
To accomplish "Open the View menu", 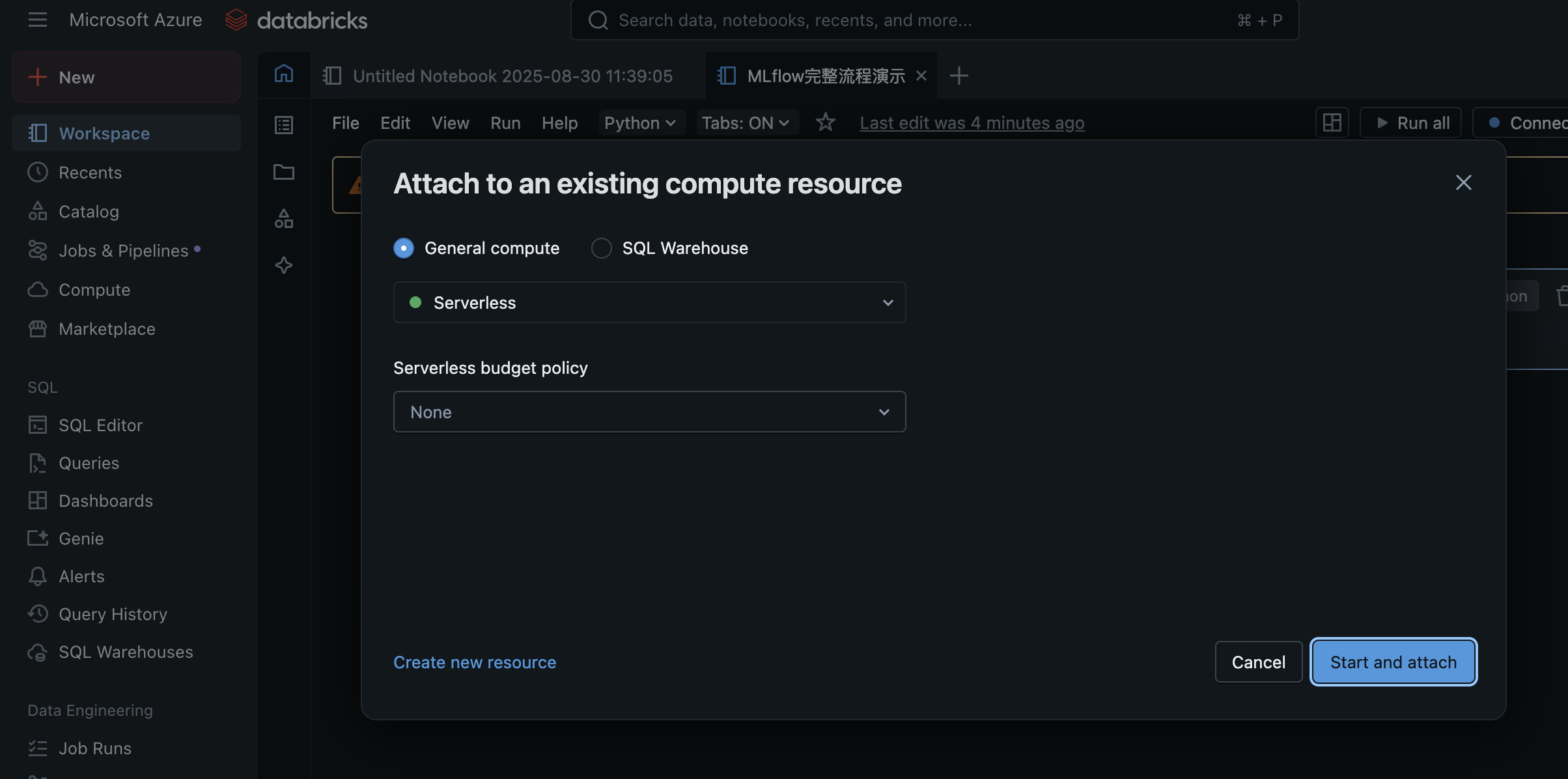I will 450,122.
